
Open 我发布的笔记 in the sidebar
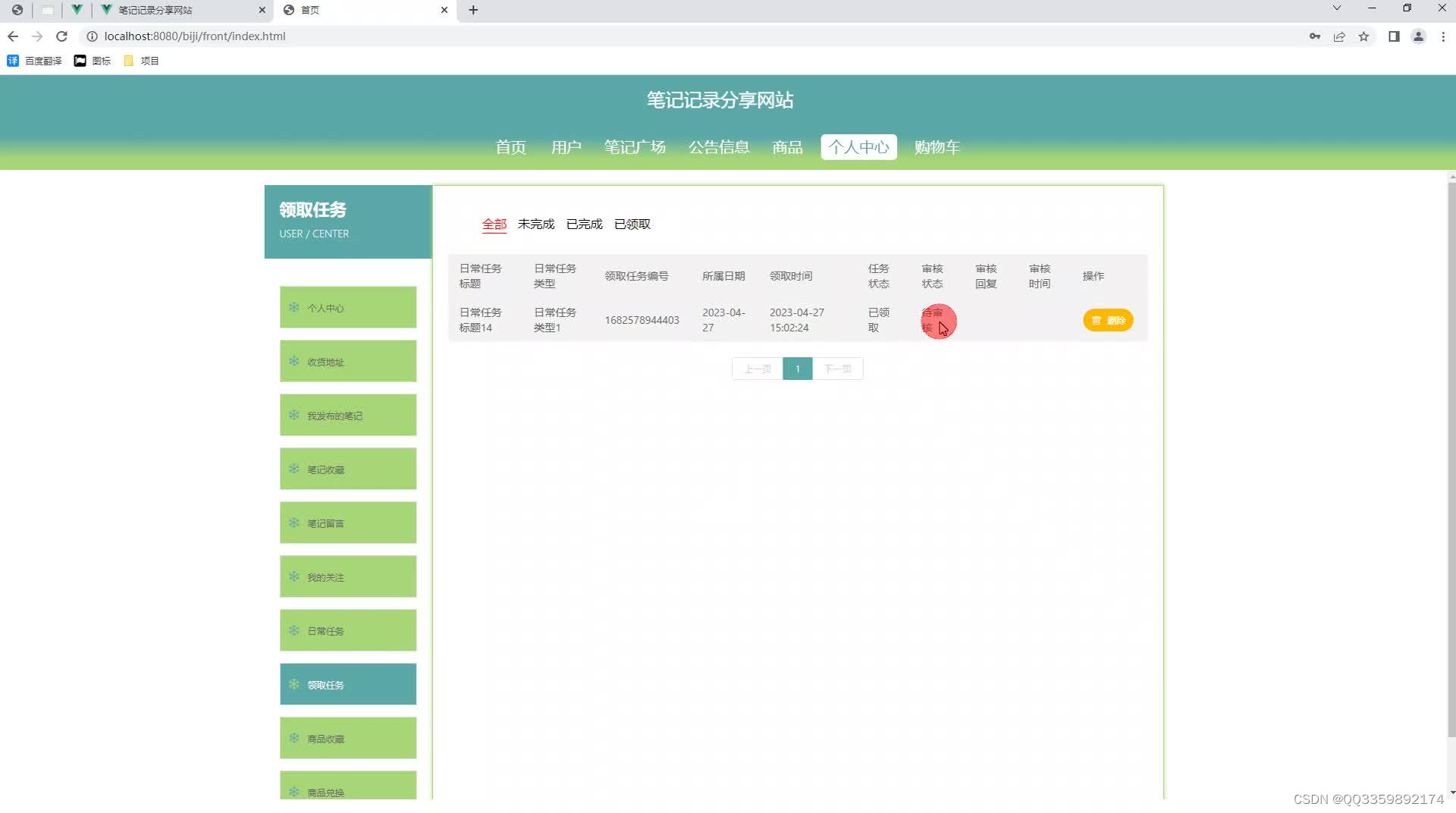348,415
